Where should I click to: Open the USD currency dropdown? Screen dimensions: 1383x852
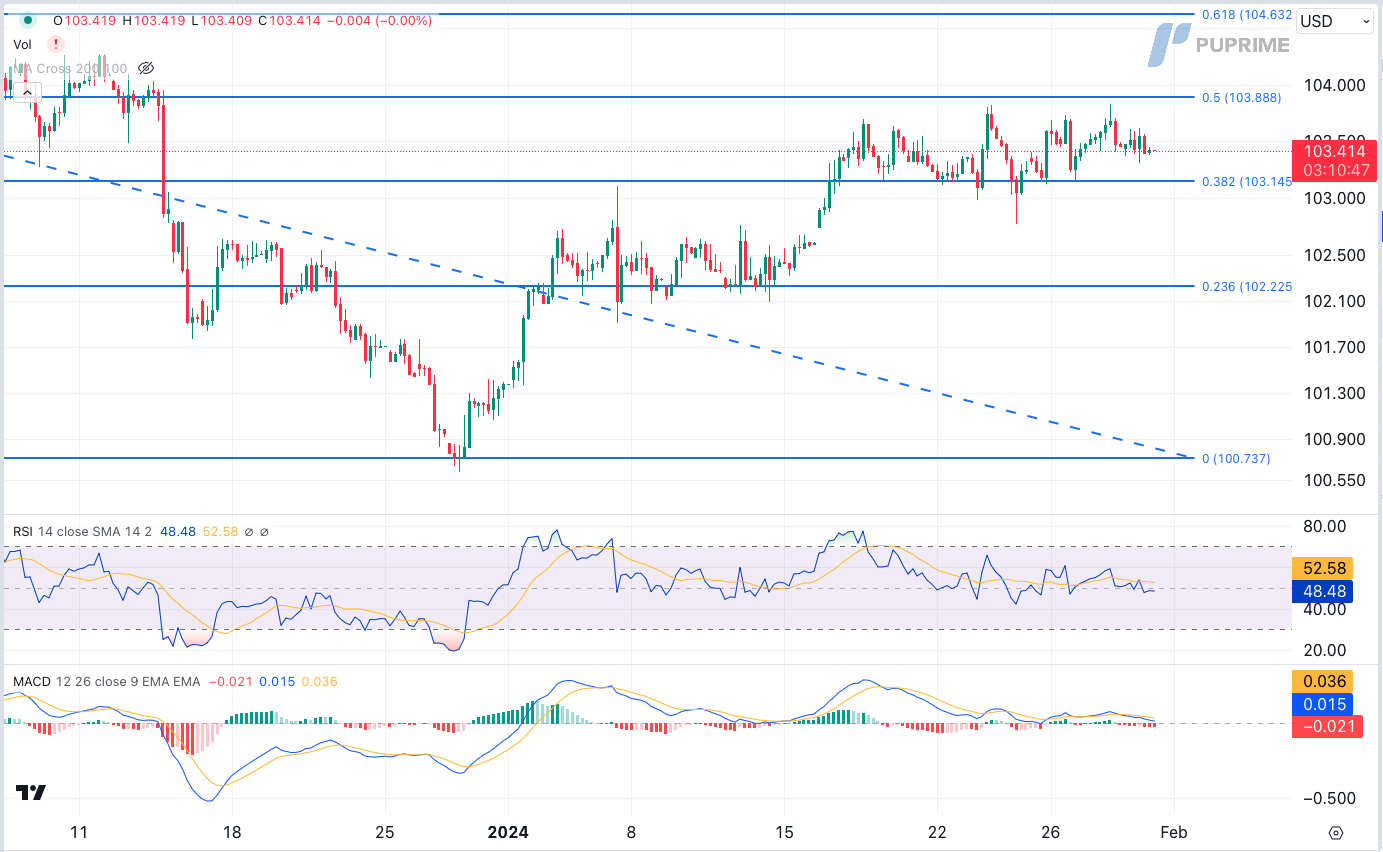1335,21
